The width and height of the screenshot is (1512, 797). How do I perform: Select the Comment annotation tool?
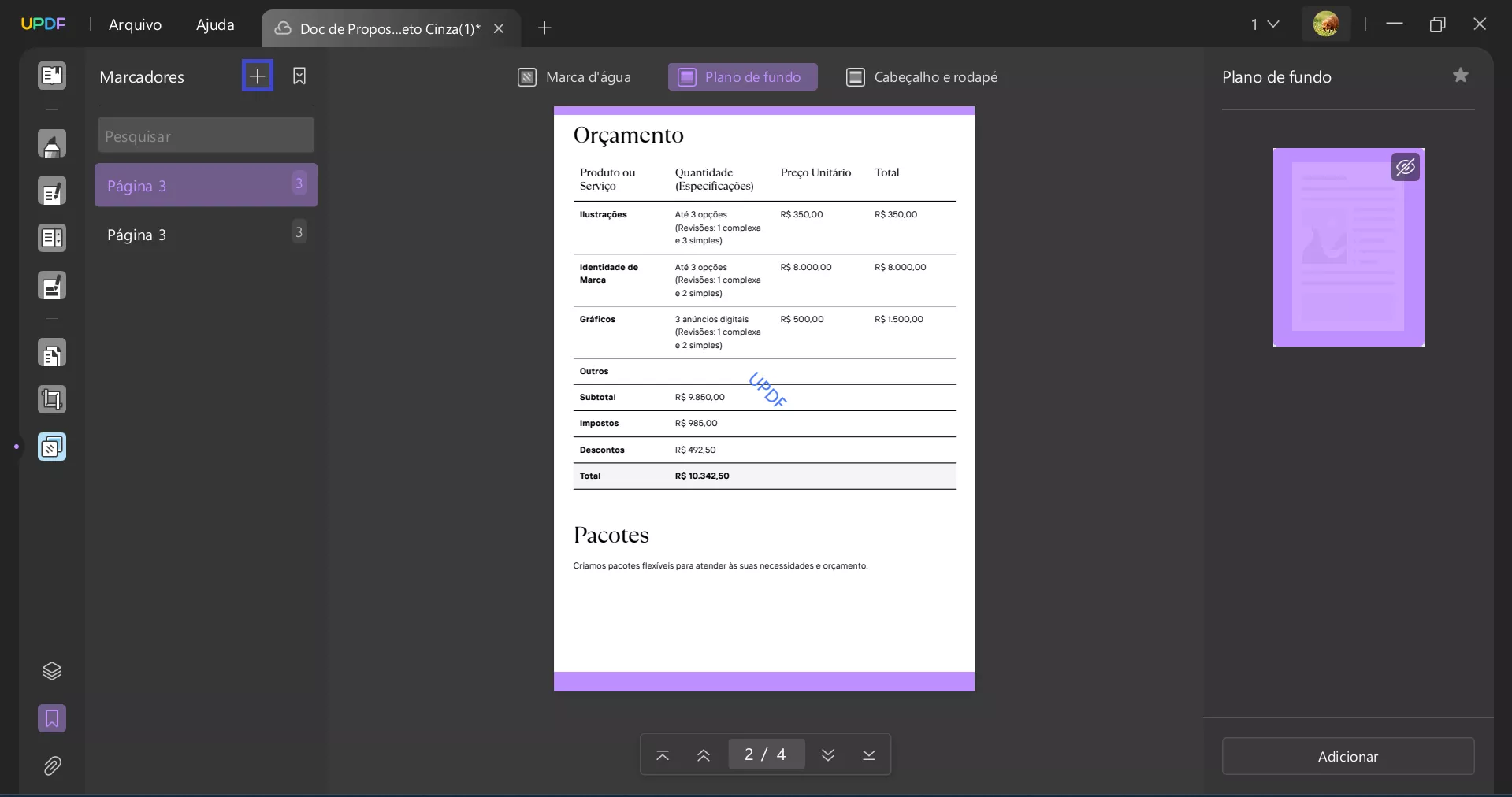pos(52,144)
